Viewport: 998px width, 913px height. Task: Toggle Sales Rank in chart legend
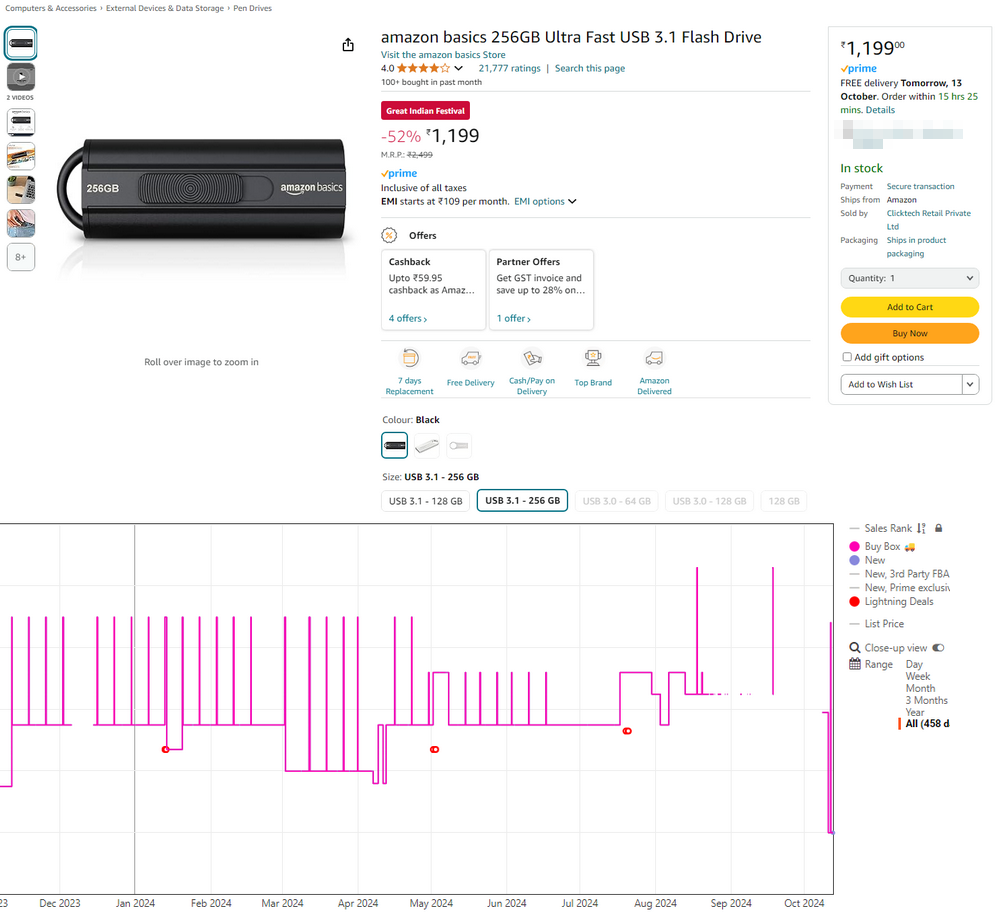tap(888, 528)
